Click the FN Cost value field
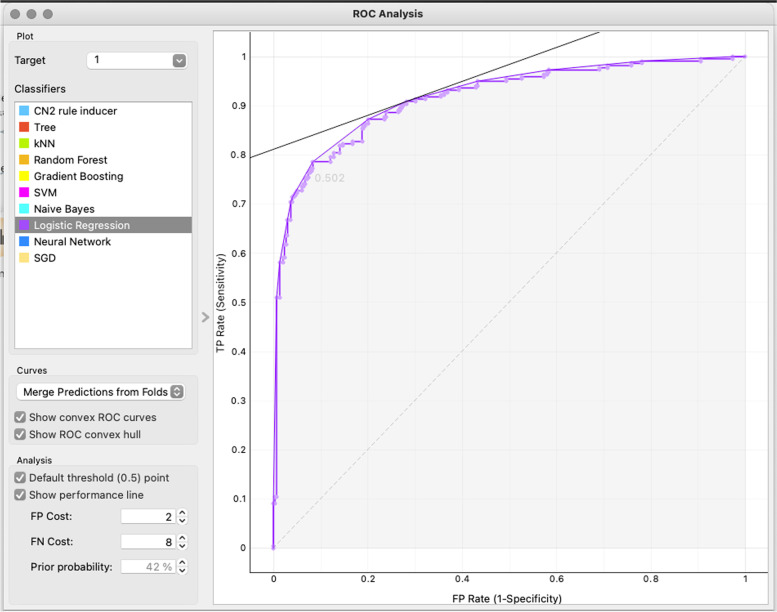 pyautogui.click(x=147, y=542)
